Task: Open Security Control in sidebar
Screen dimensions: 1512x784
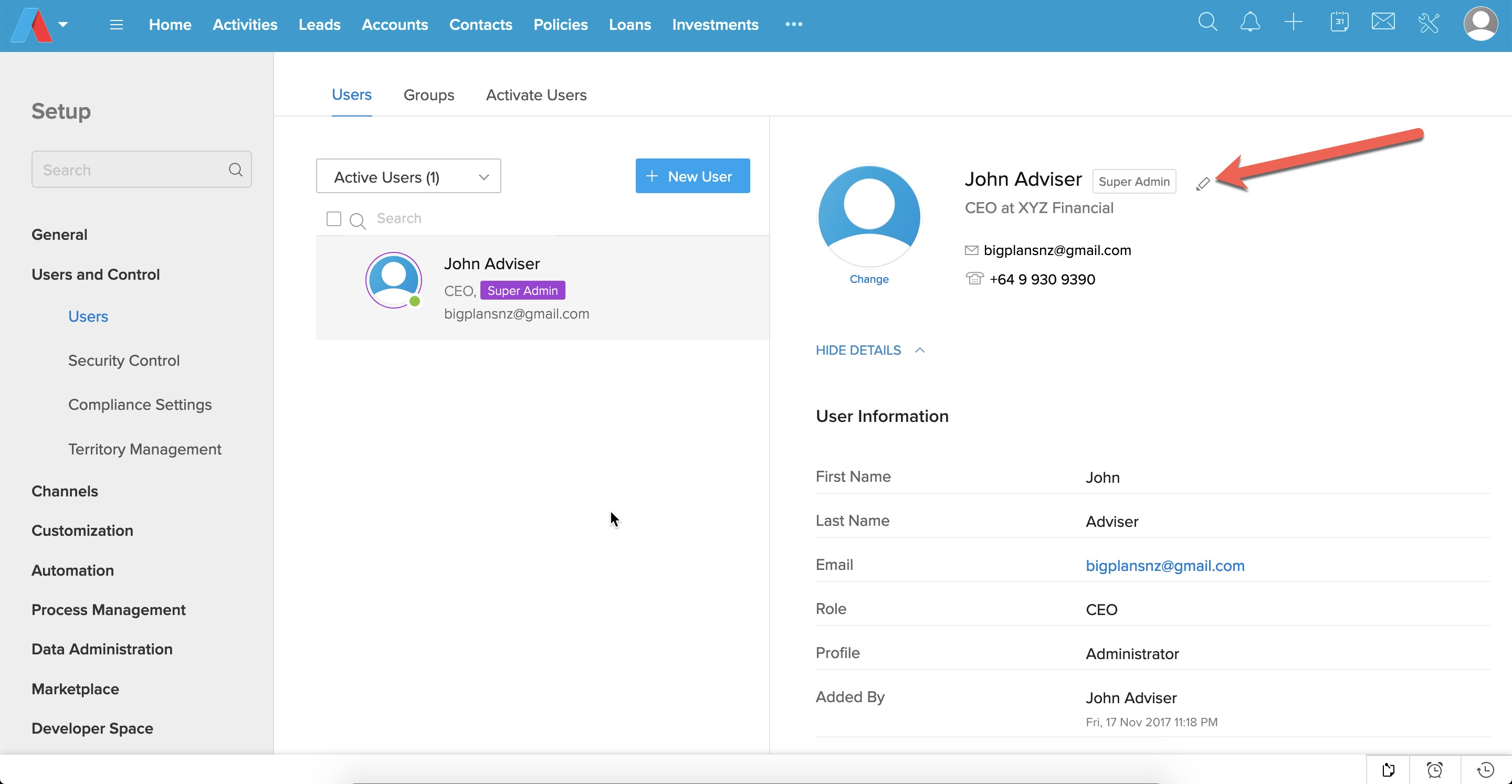Action: [124, 361]
